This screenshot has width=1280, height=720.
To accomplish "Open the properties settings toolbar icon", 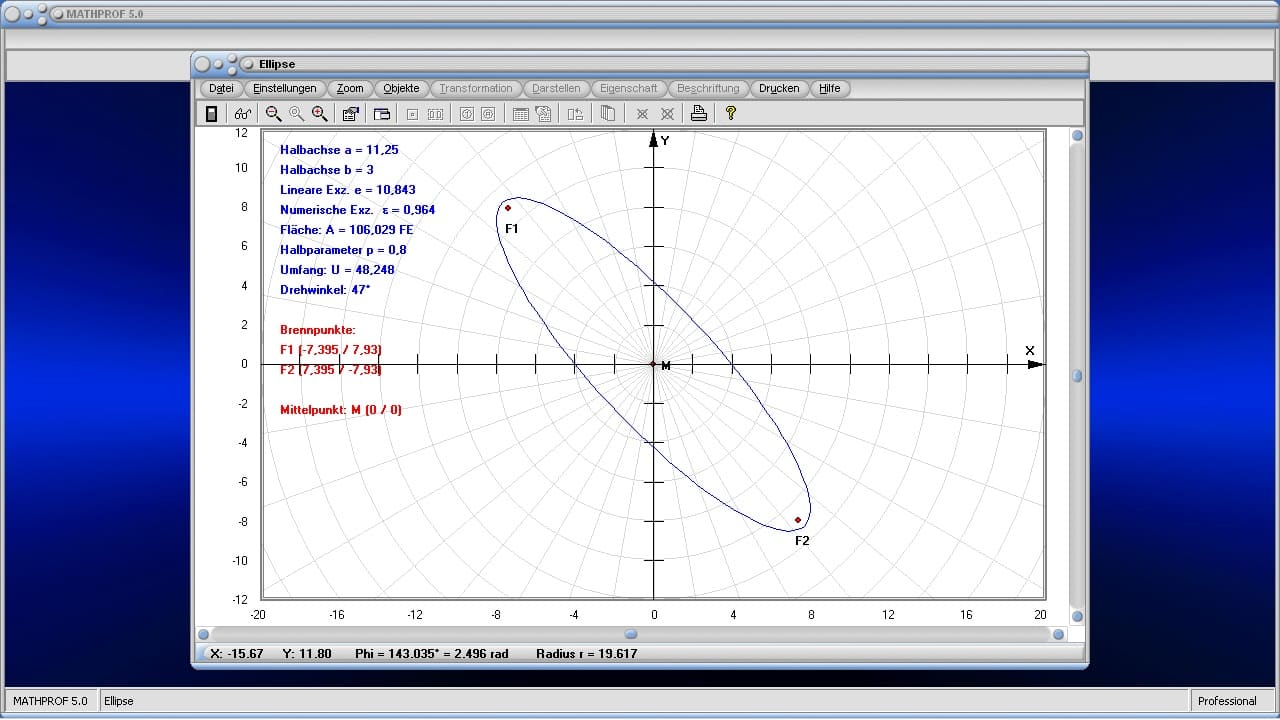I will tap(350, 114).
